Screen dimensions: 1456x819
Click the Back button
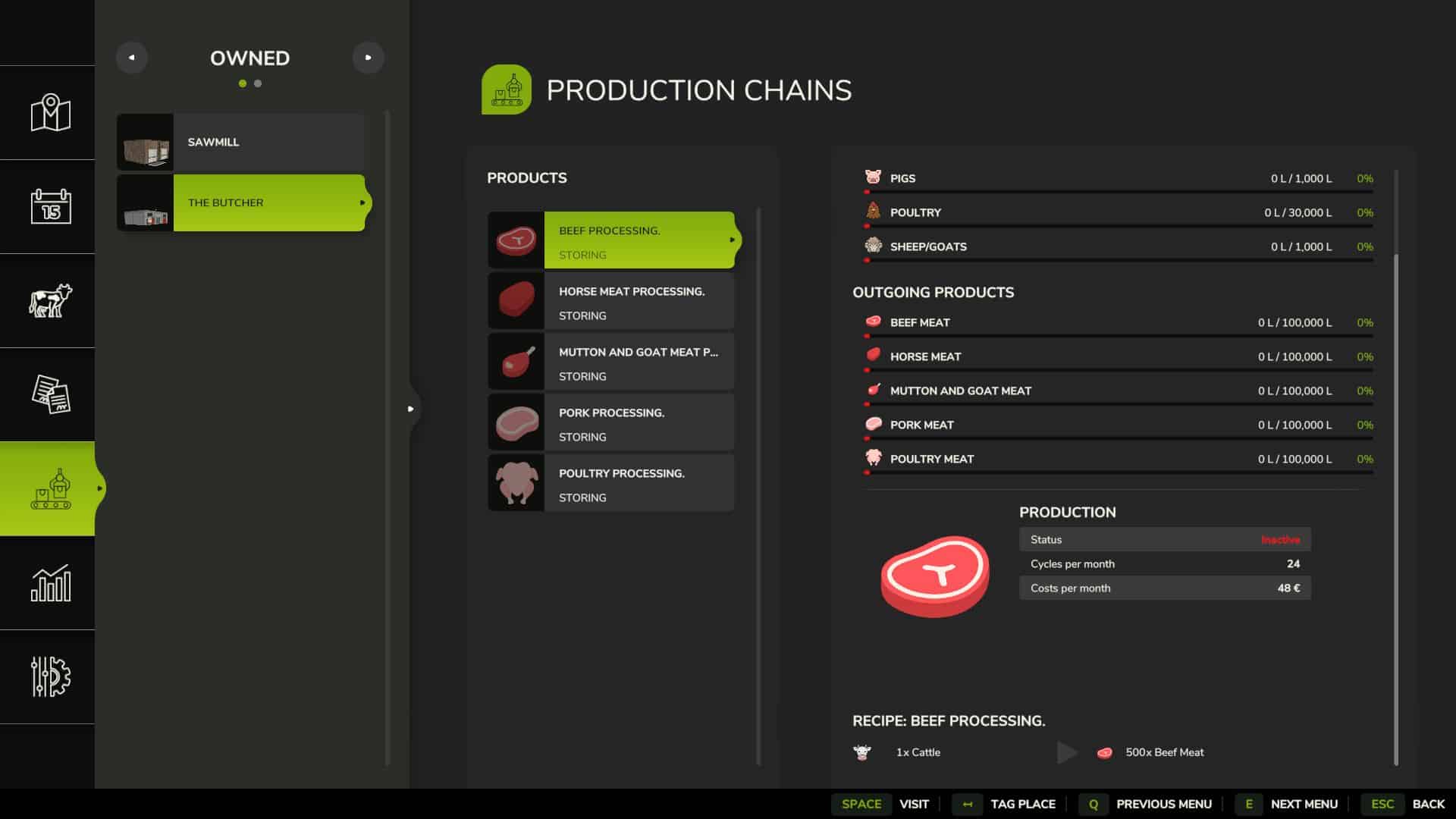(1428, 804)
